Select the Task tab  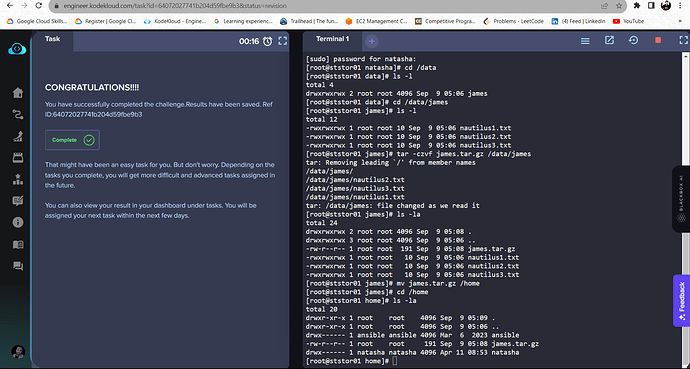tap(52, 39)
